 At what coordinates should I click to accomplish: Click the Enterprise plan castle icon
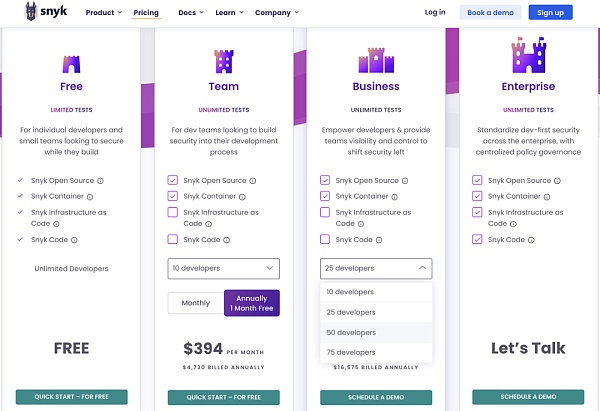pyautogui.click(x=527, y=56)
